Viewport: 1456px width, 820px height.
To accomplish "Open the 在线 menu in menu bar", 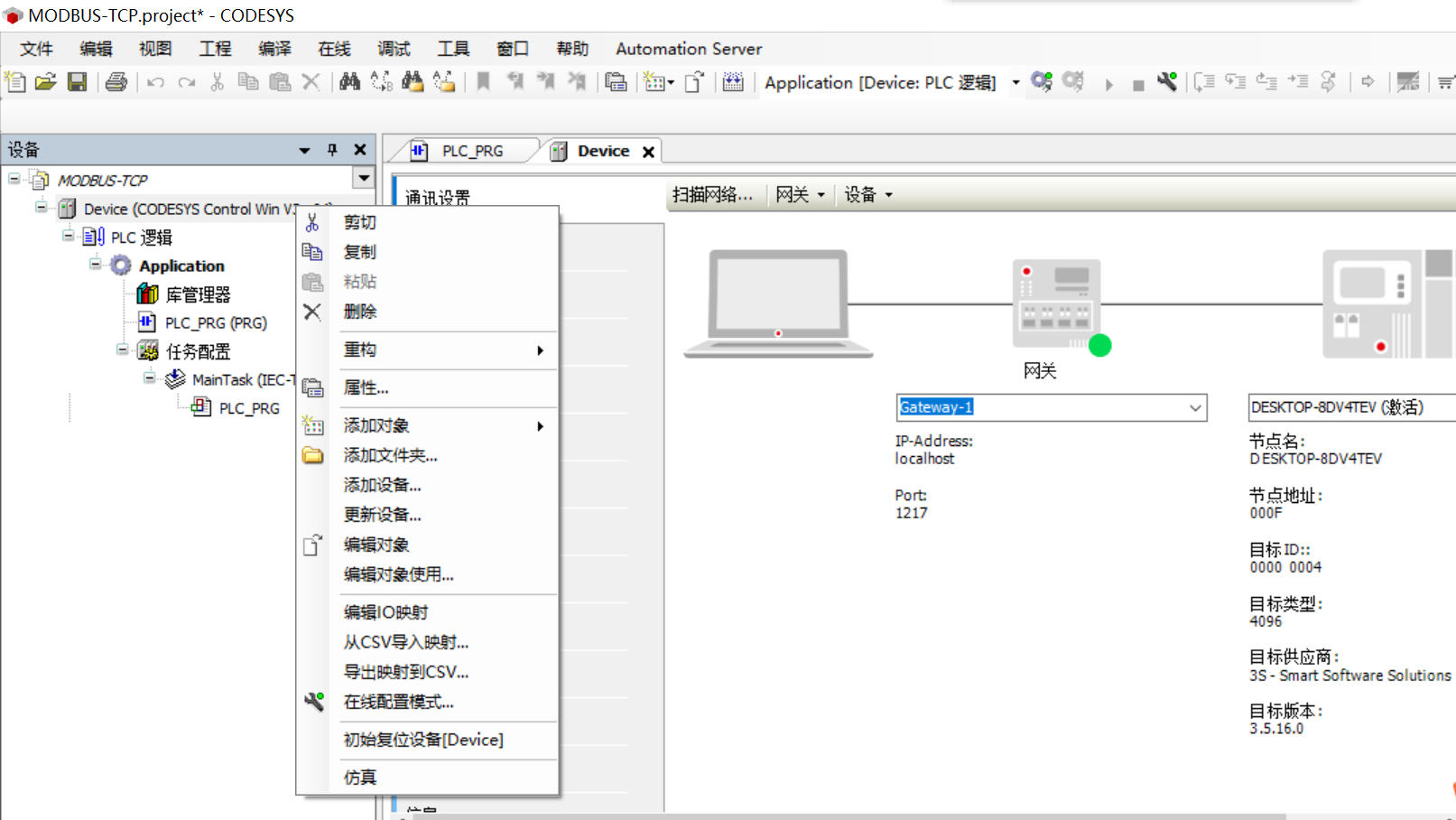I will [x=334, y=49].
